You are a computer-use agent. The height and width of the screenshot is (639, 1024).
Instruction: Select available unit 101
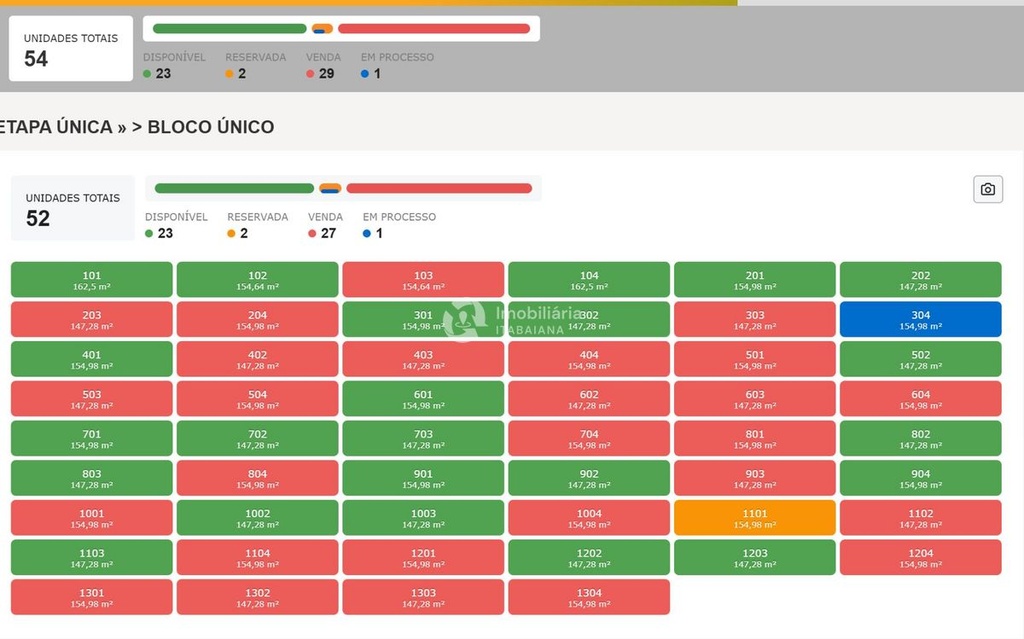91,280
